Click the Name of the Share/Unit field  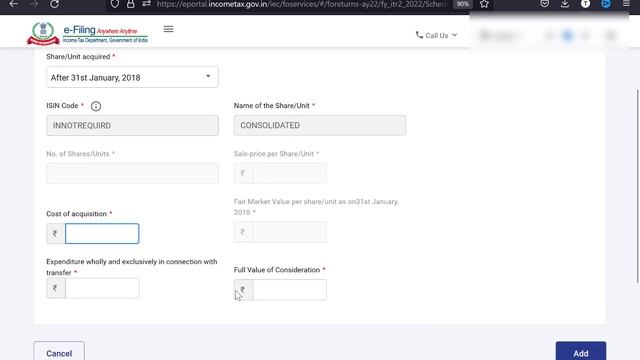(320, 125)
